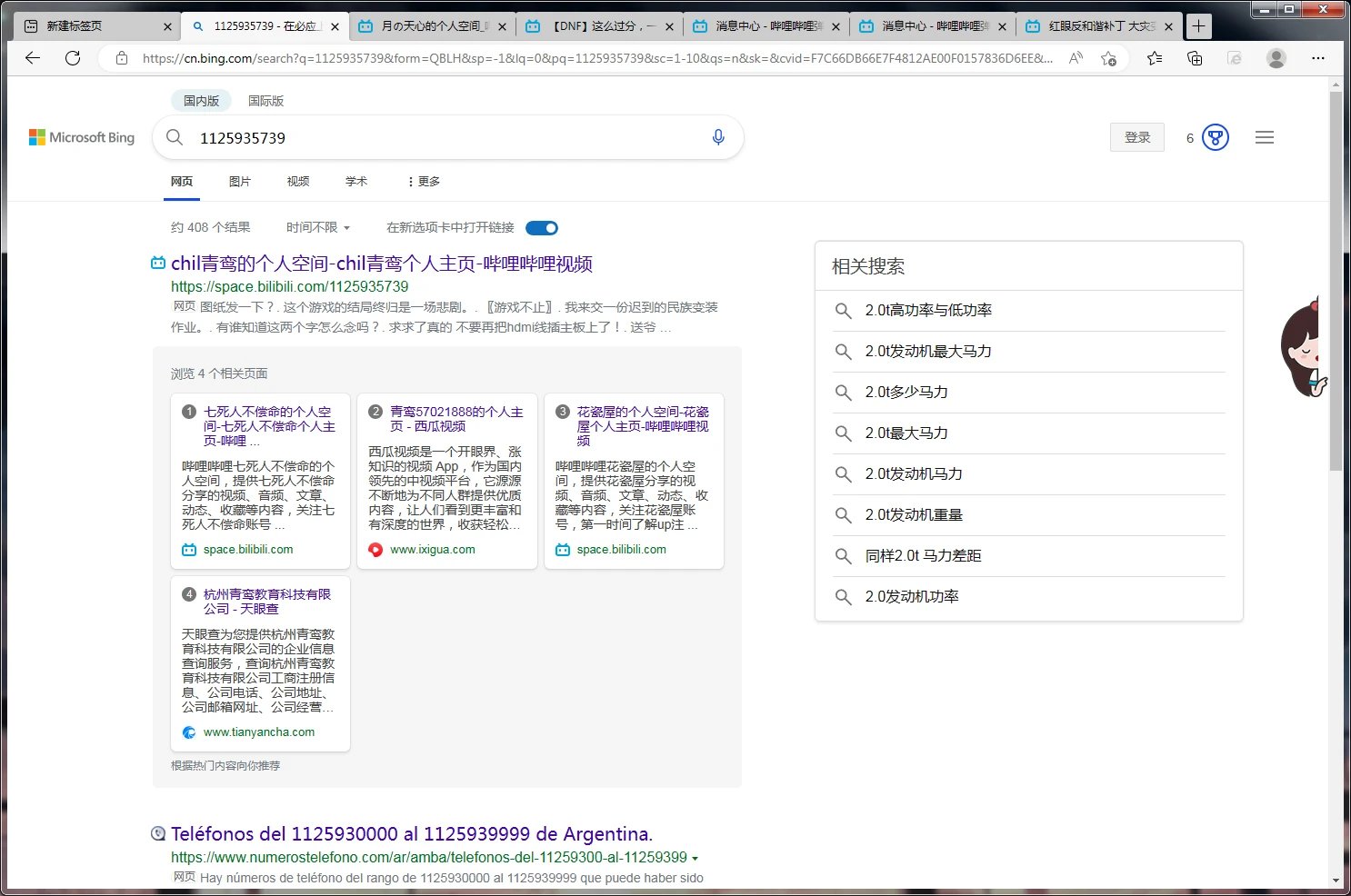Click the scrollbar down arrow

[x=1336, y=881]
